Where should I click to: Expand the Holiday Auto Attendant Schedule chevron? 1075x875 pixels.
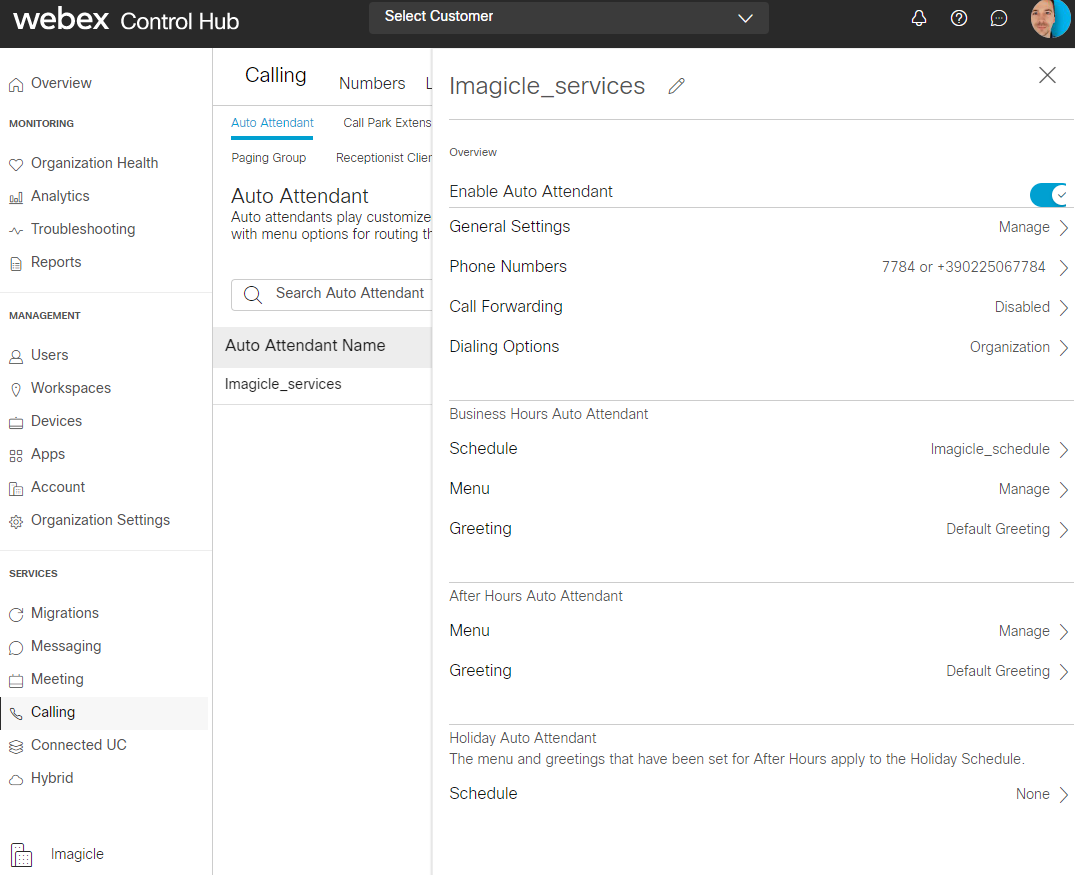point(1063,795)
